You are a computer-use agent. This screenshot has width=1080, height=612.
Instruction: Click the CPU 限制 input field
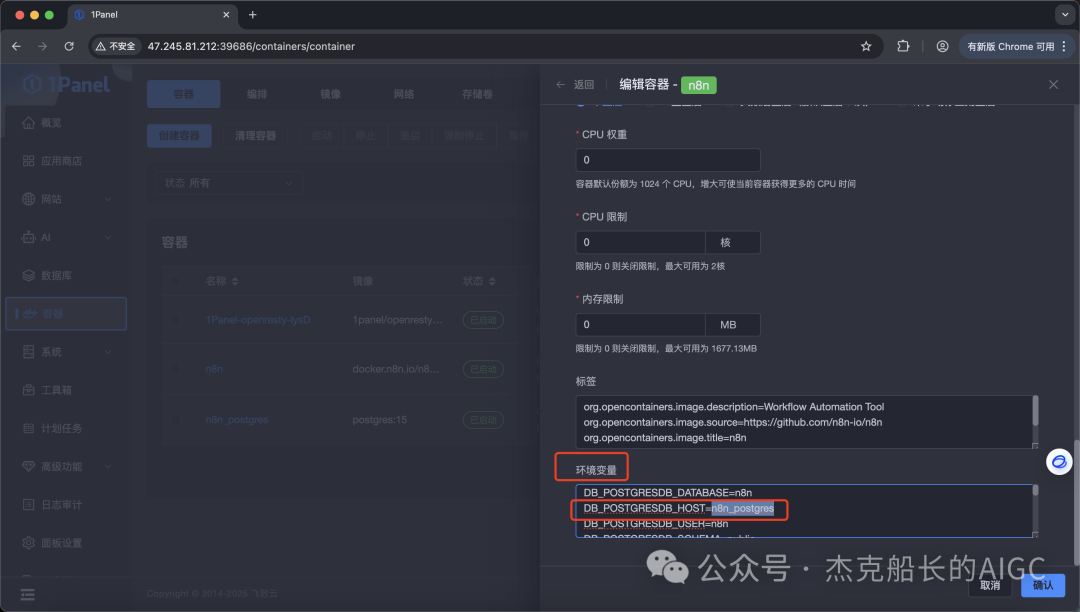[640, 242]
